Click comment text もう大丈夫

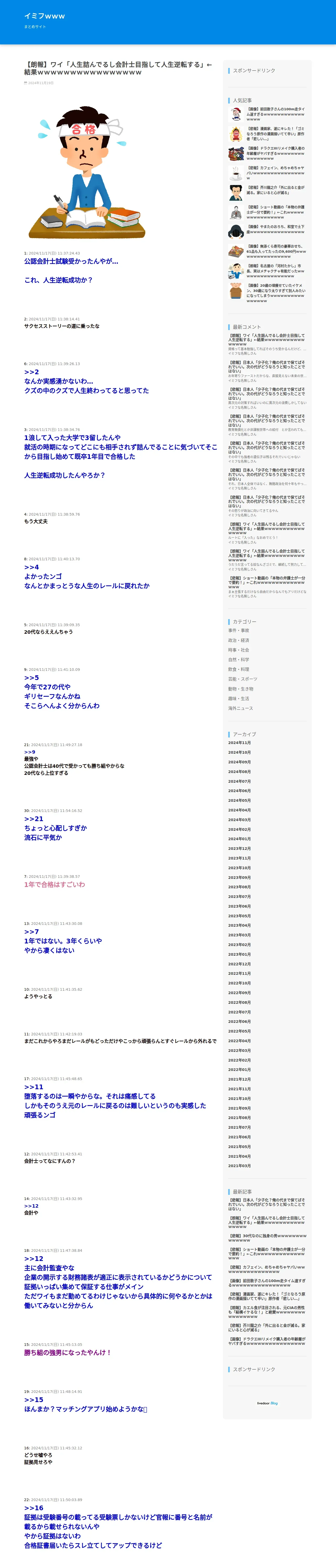coord(35,522)
